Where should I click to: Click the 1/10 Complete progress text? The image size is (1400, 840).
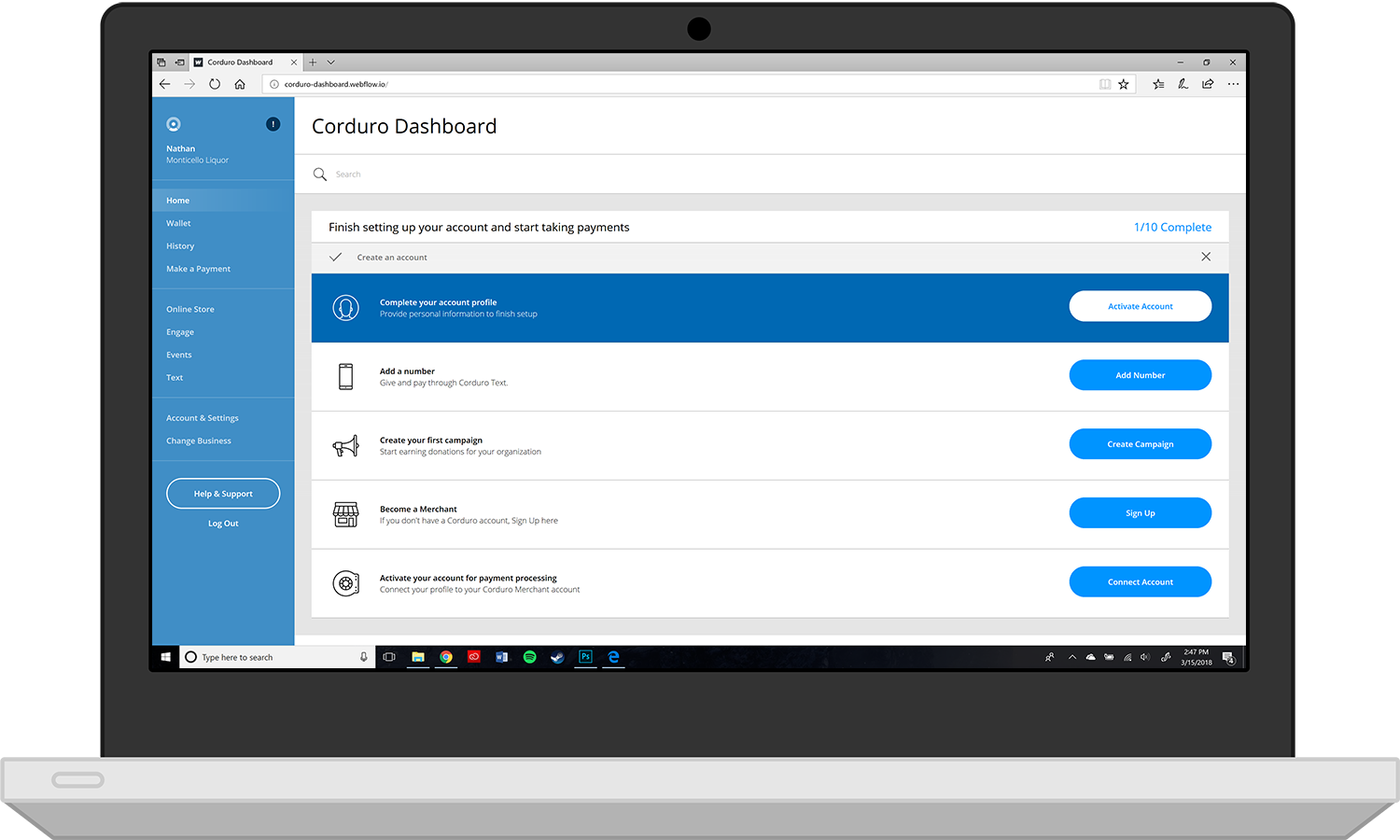click(x=1172, y=227)
